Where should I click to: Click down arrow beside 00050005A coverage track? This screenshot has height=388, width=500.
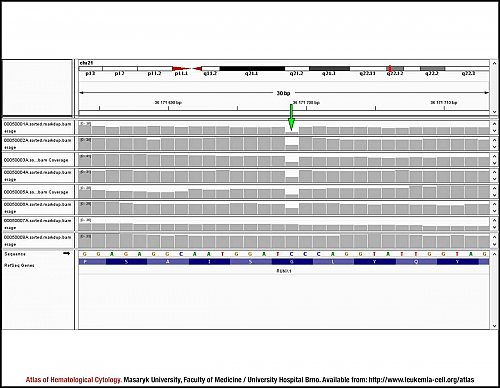(x=494, y=195)
